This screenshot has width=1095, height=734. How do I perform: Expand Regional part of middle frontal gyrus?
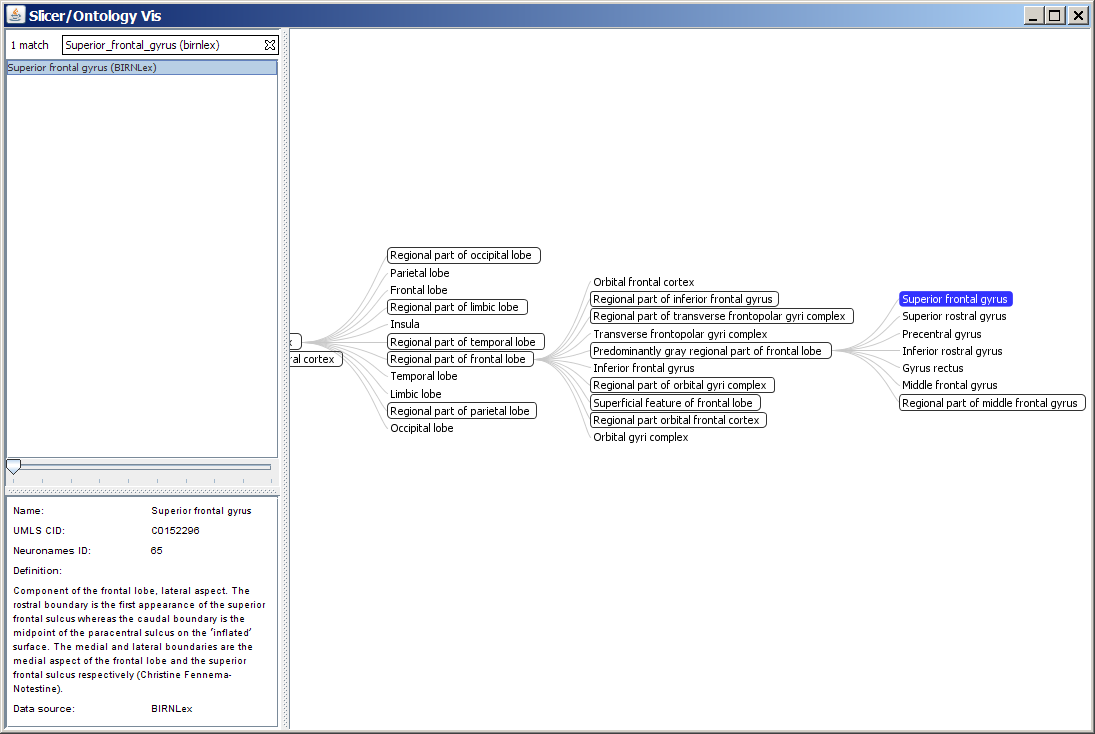click(991, 403)
